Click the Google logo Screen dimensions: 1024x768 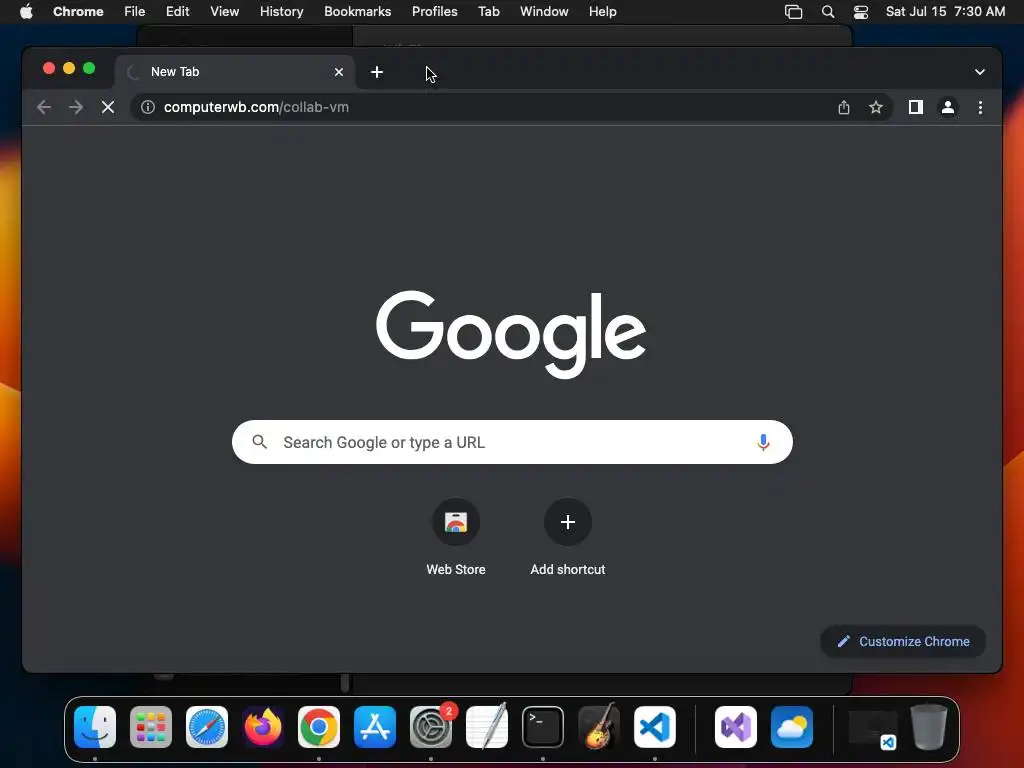pos(511,334)
